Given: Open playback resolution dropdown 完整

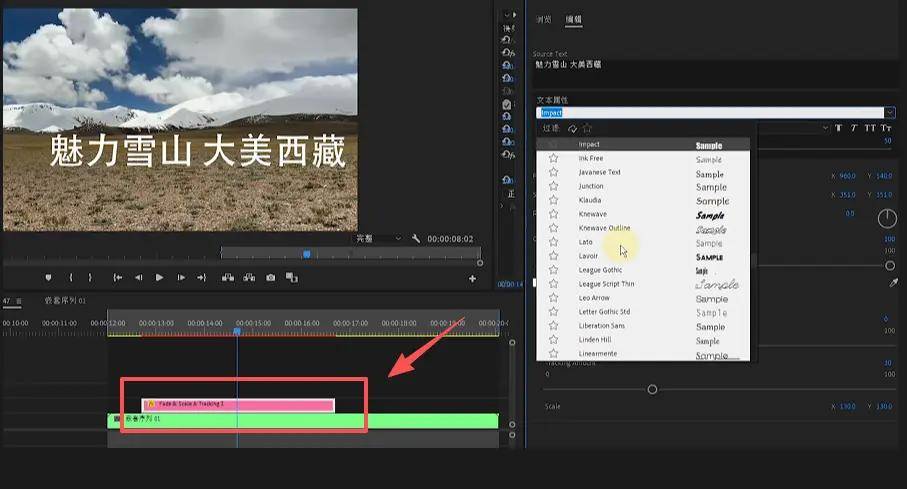Looking at the screenshot, I should coord(378,238).
